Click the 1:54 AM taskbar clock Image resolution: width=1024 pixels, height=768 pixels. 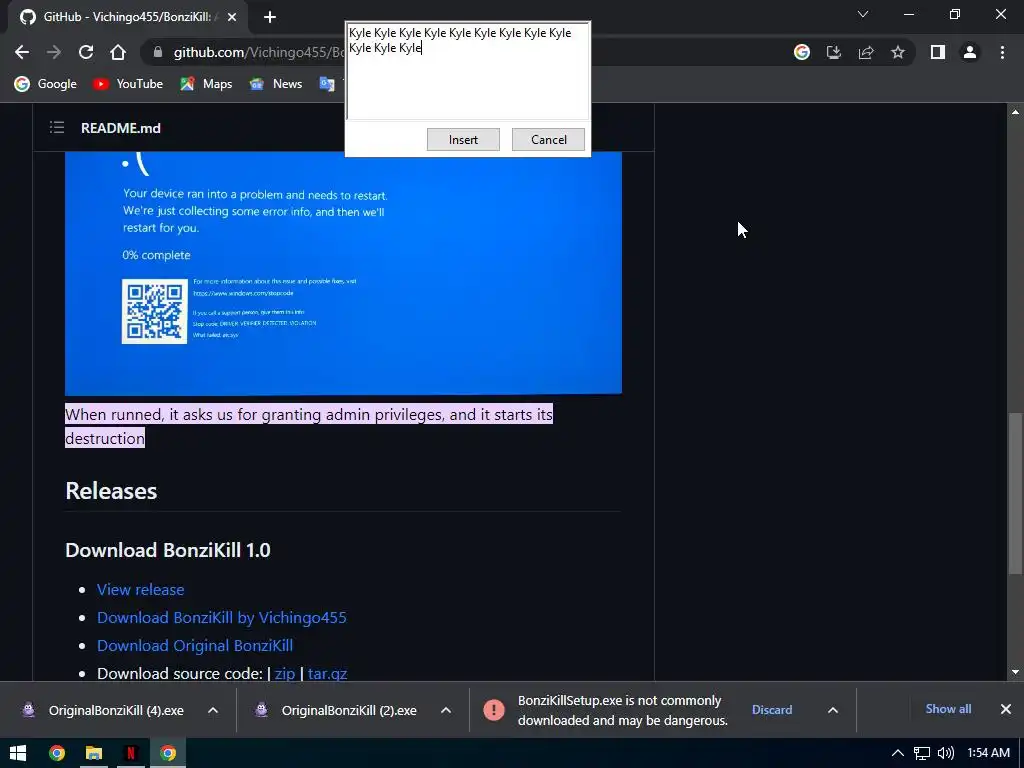989,754
